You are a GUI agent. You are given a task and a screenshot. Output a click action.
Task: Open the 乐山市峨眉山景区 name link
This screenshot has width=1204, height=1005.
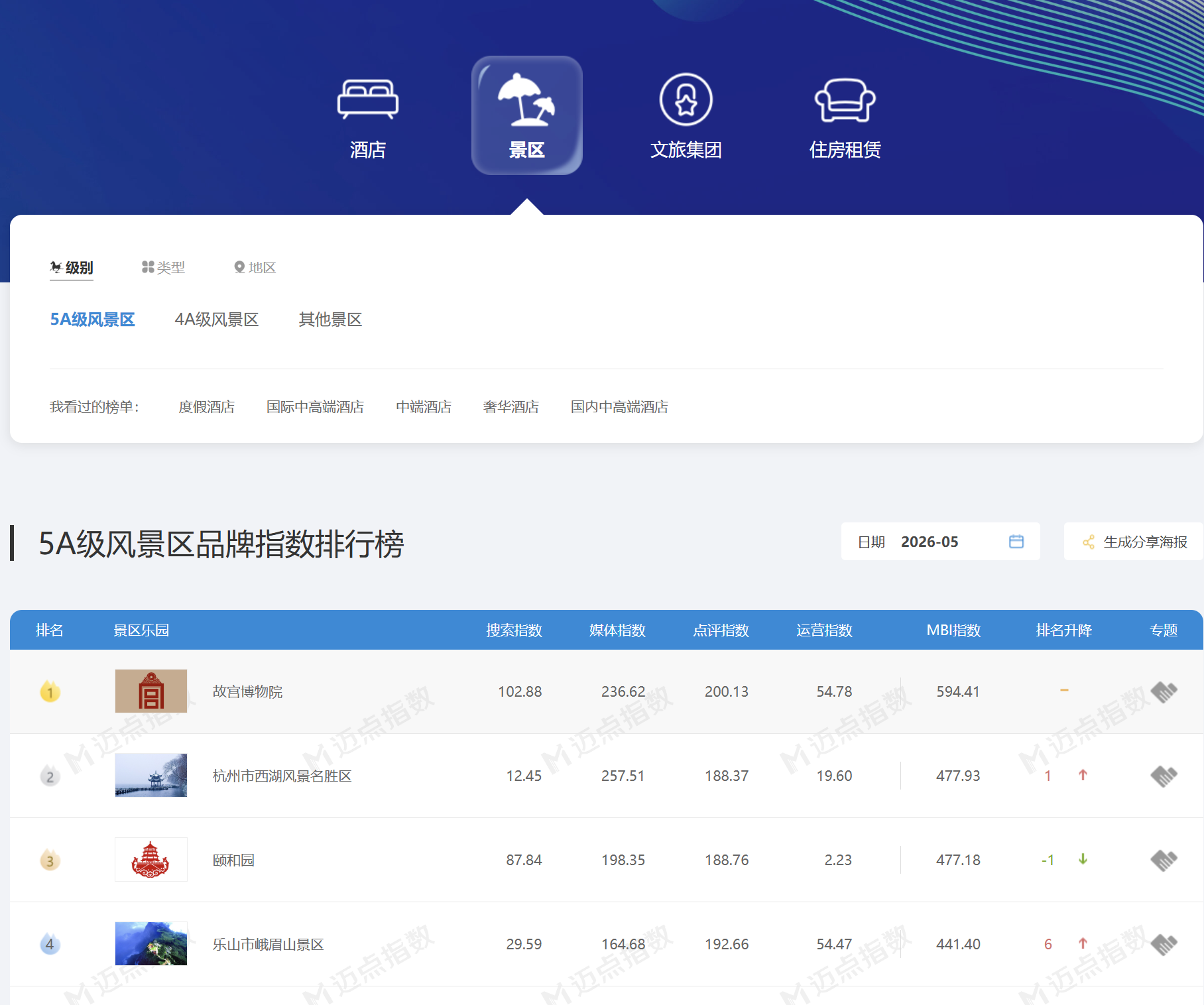(269, 944)
